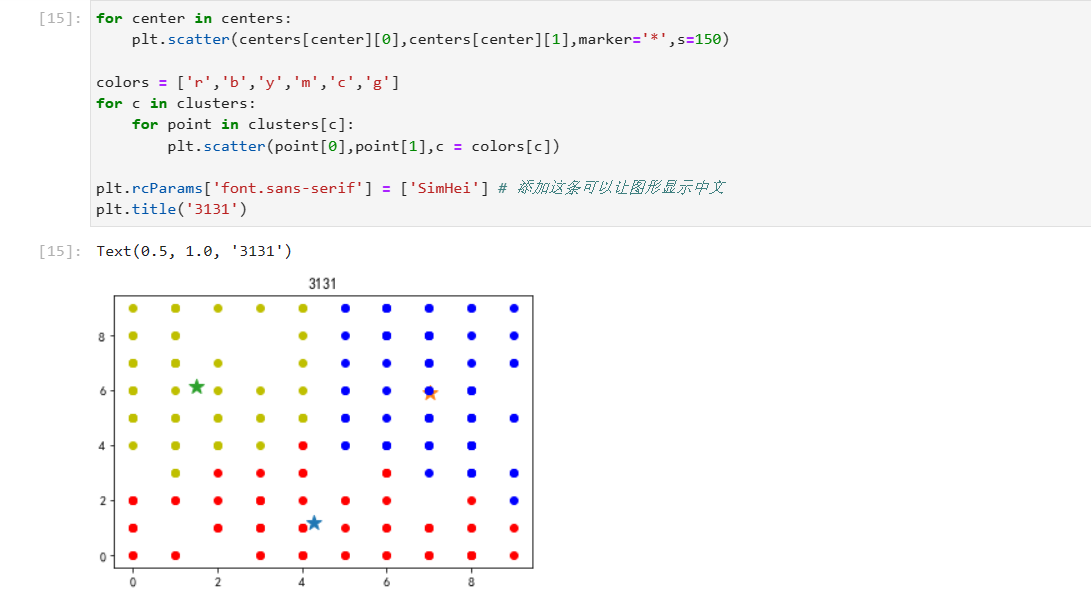Image resolution: width=1091 pixels, height=603 pixels.
Task: Click the output prompt [15] beside Text
Action: [x=55, y=251]
